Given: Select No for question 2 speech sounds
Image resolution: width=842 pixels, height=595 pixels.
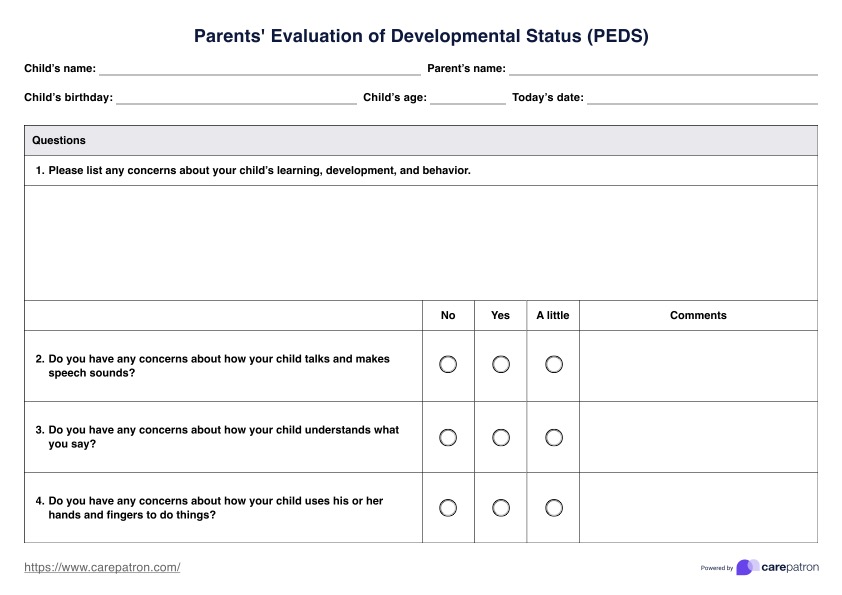Looking at the screenshot, I should pyautogui.click(x=448, y=365).
